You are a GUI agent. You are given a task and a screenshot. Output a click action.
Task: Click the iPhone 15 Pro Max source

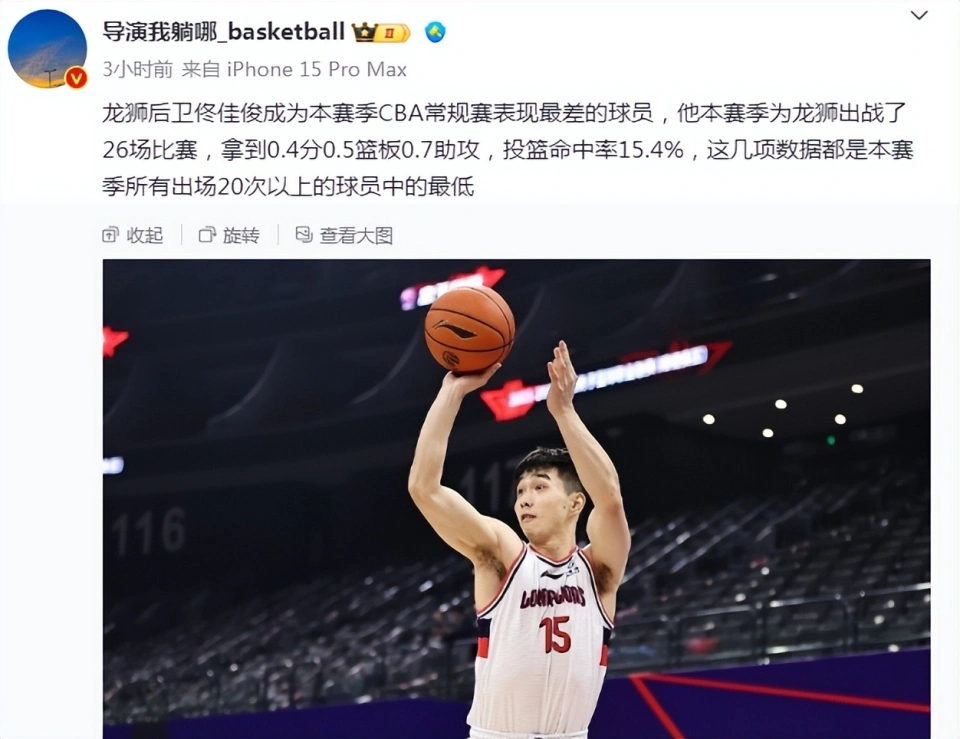317,69
